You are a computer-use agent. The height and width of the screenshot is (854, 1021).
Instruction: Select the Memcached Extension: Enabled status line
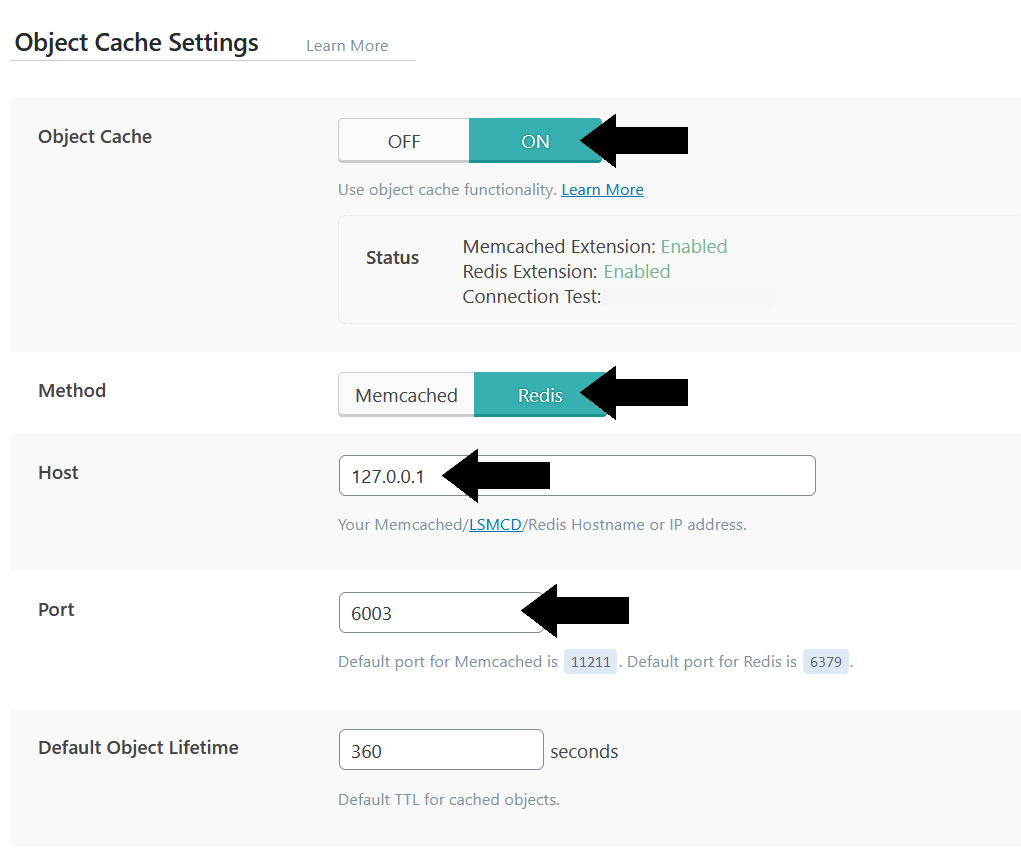[594, 247]
